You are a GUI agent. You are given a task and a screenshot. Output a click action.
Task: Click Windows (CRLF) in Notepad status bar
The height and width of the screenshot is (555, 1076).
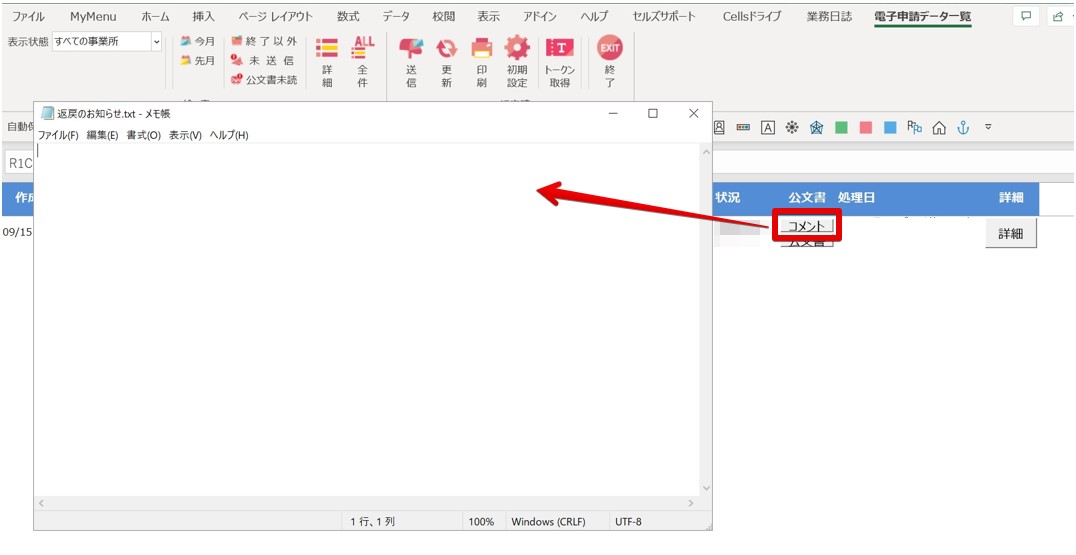tap(549, 521)
